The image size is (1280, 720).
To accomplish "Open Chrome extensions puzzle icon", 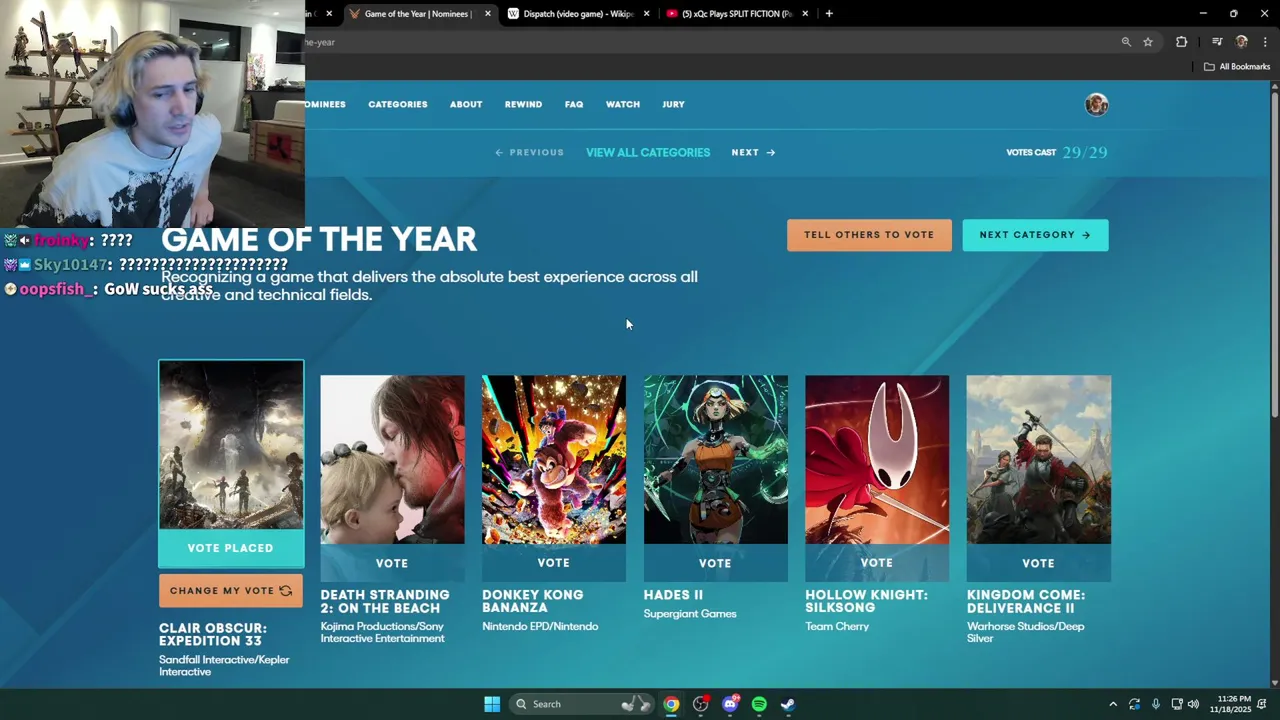I will point(1182,42).
